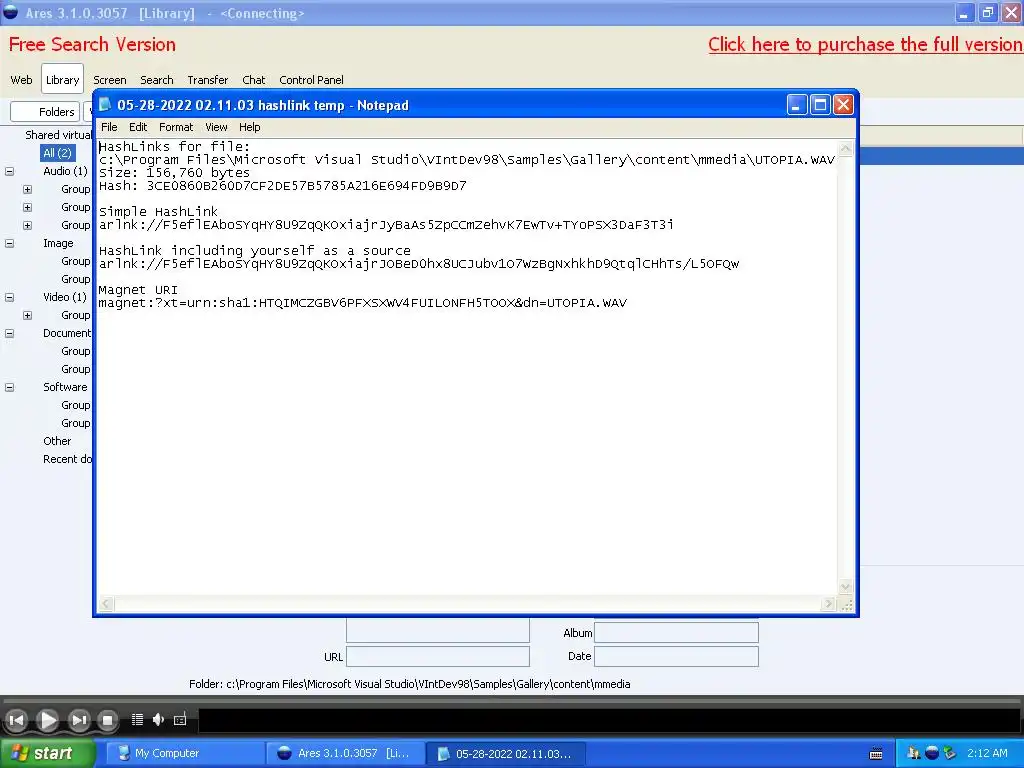Open Notepad Format menu

pyautogui.click(x=176, y=127)
